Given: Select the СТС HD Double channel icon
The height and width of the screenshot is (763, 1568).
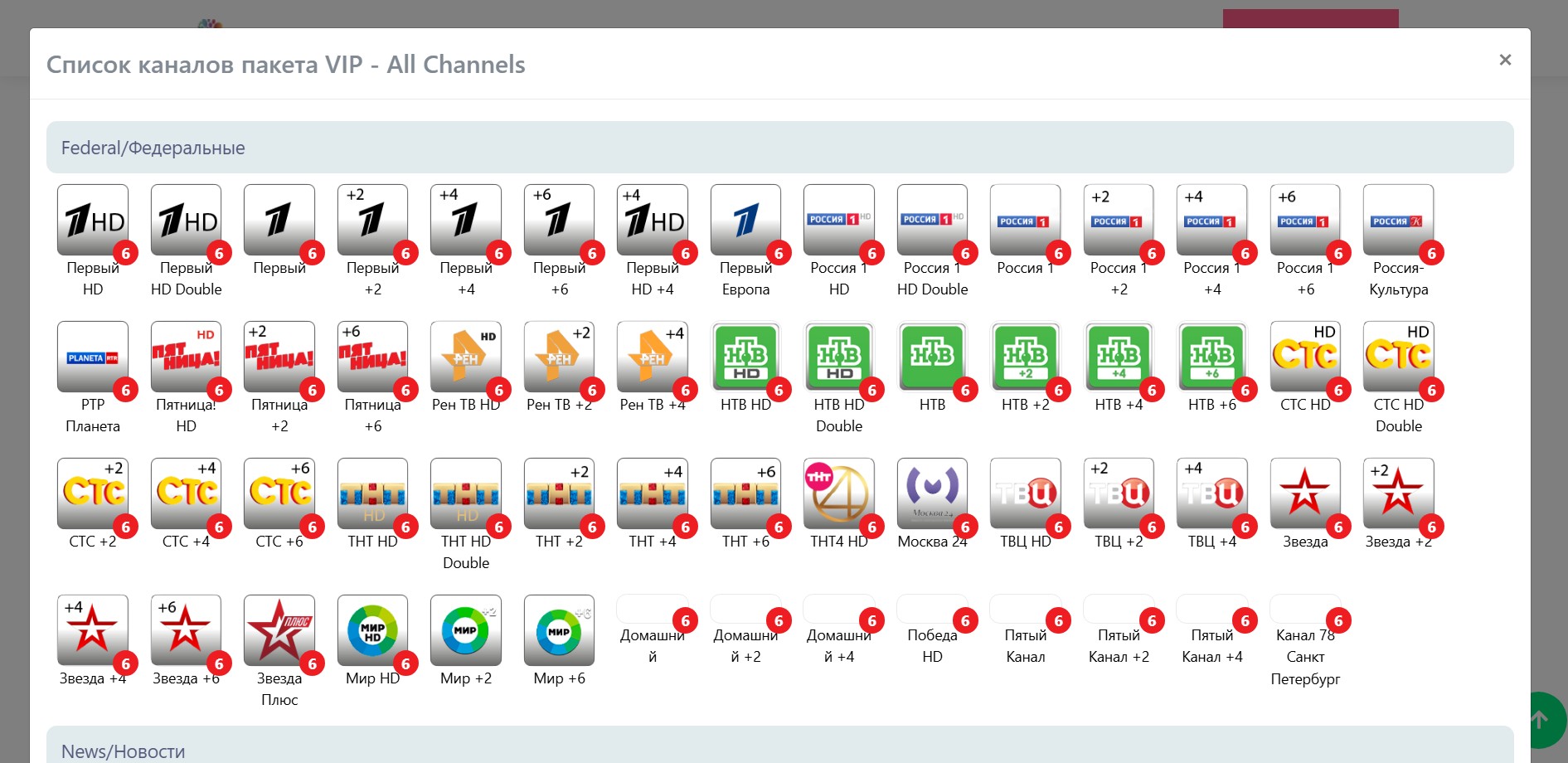Looking at the screenshot, I should [1398, 357].
